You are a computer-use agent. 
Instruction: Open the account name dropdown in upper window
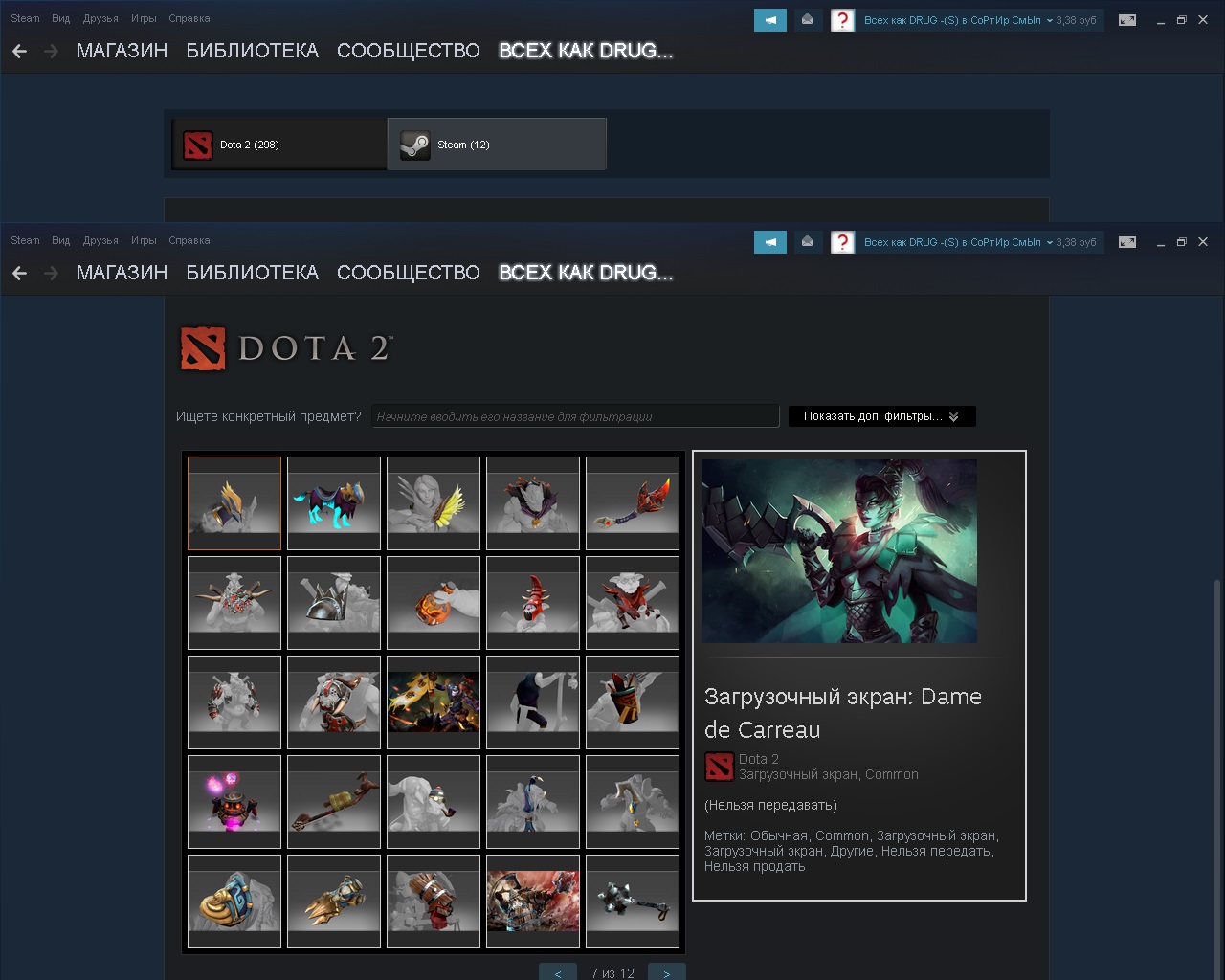click(980, 20)
